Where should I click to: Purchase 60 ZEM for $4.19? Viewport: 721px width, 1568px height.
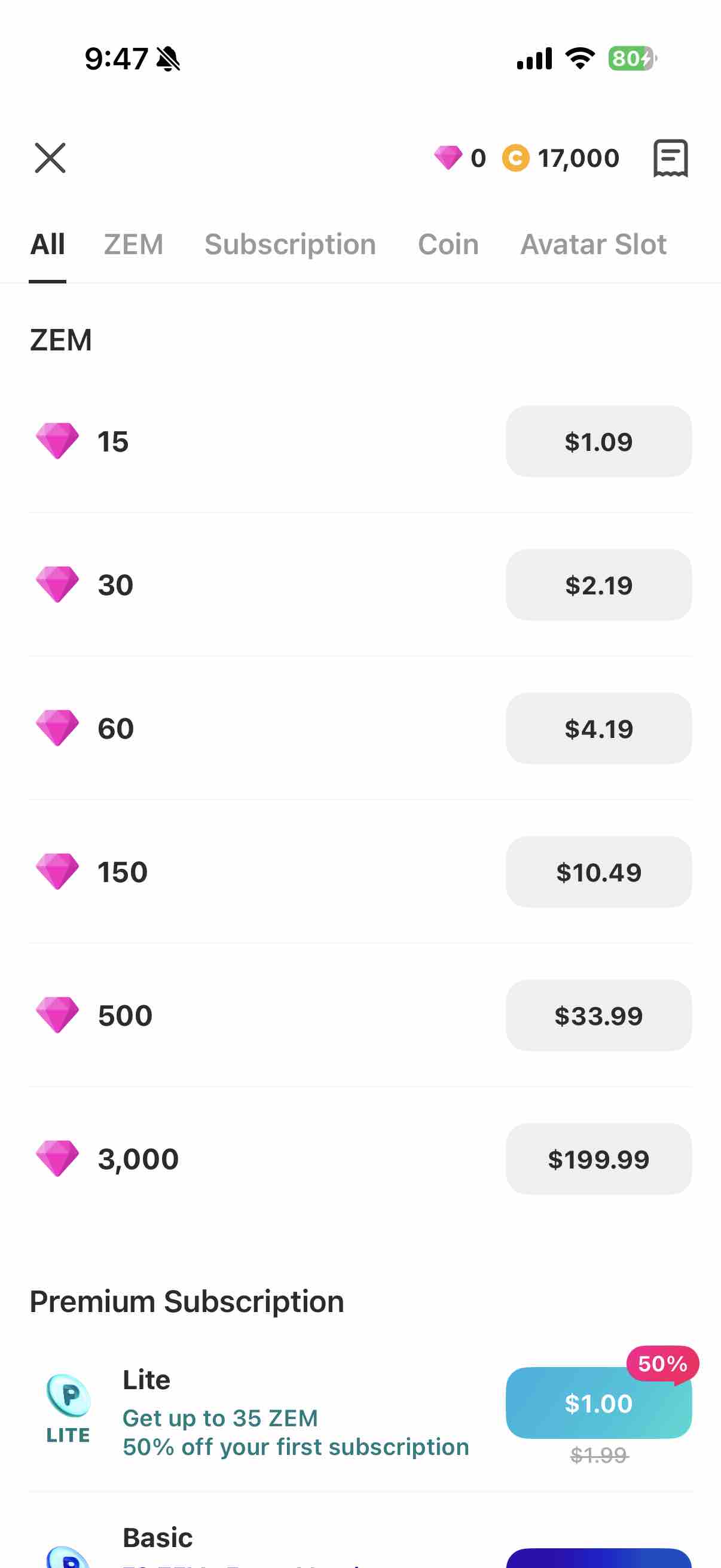pyautogui.click(x=598, y=728)
